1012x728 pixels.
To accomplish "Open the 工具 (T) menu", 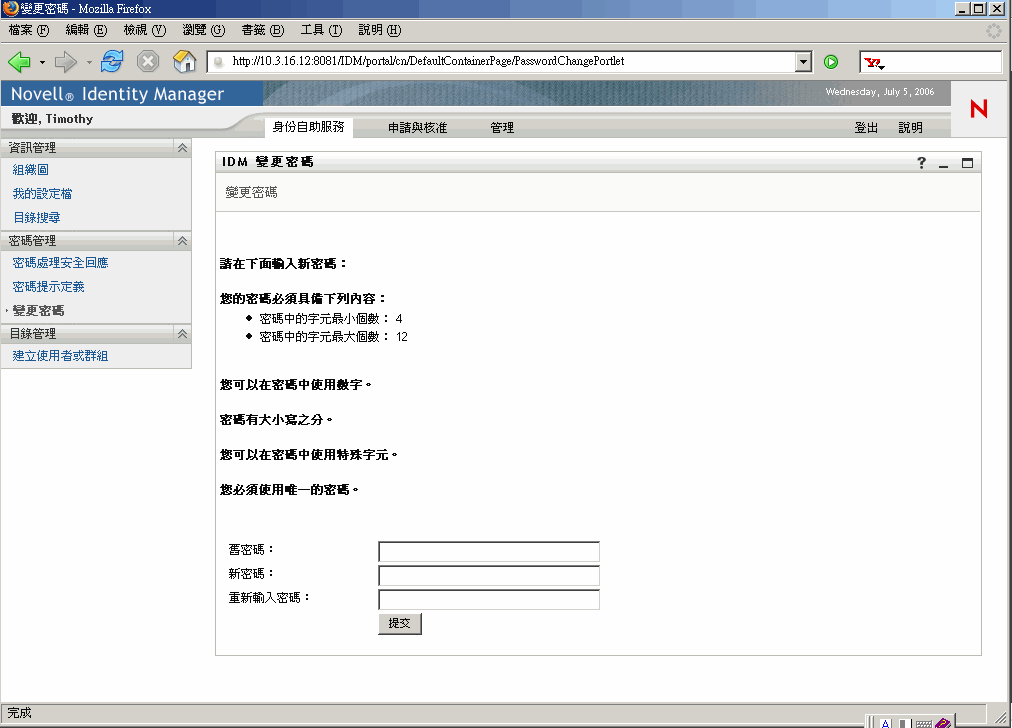I will coord(321,30).
